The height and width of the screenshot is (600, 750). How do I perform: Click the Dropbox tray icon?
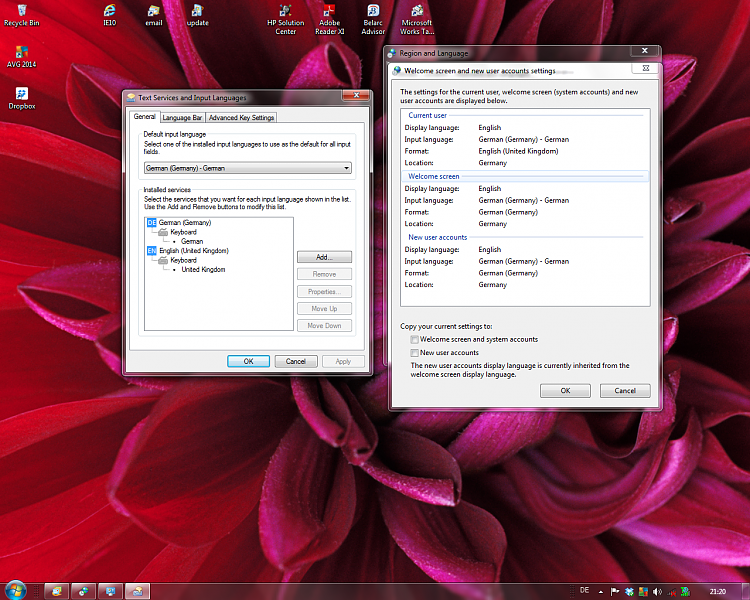coord(629,592)
